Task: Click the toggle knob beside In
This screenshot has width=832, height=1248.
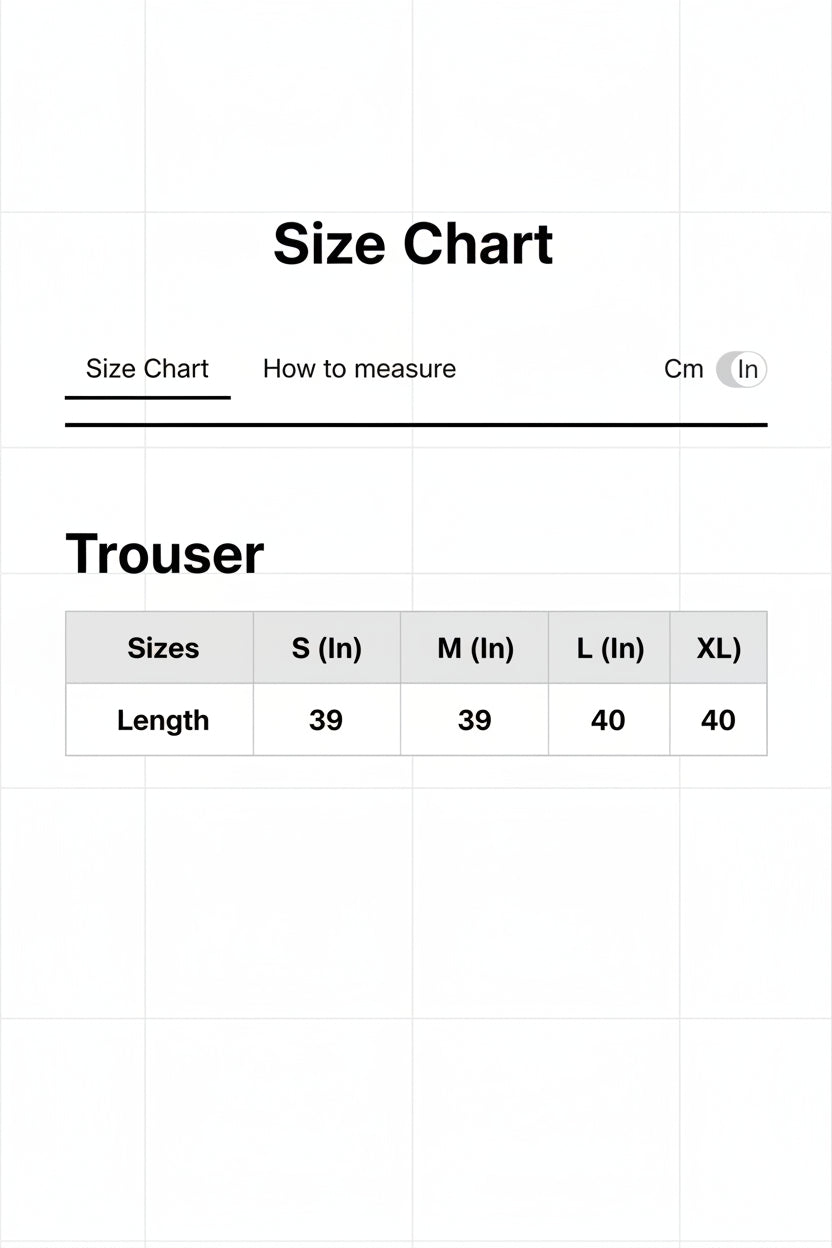Action: click(750, 370)
